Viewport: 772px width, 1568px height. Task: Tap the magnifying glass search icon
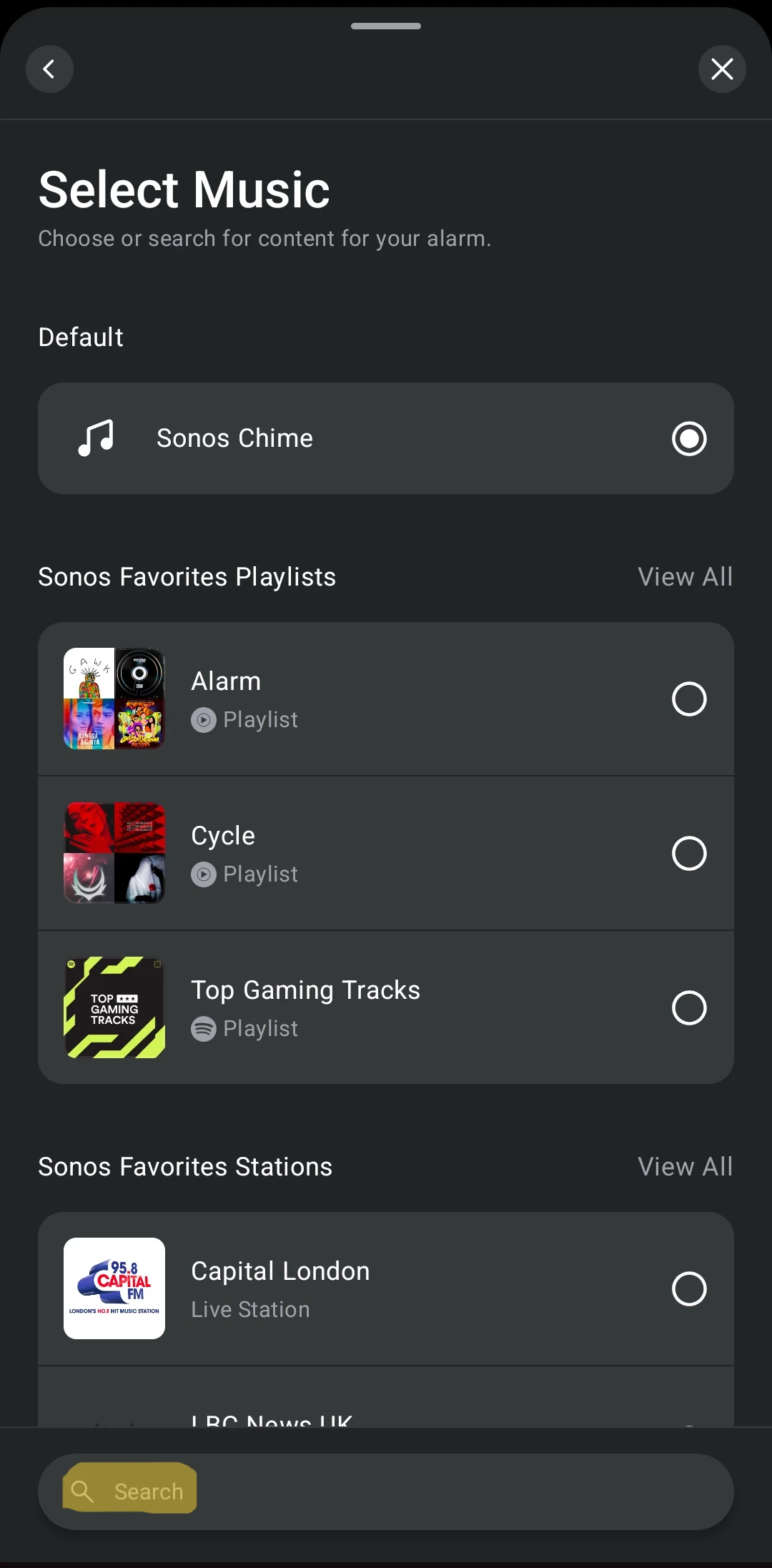(83, 1491)
